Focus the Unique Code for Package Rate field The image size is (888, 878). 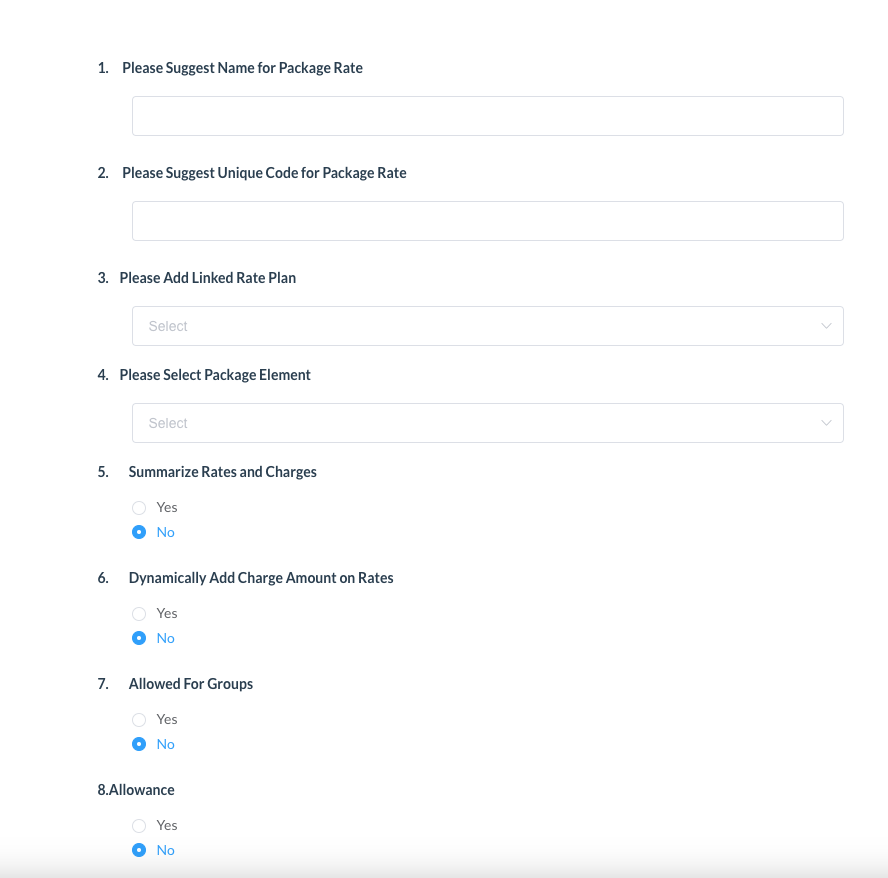click(487, 221)
